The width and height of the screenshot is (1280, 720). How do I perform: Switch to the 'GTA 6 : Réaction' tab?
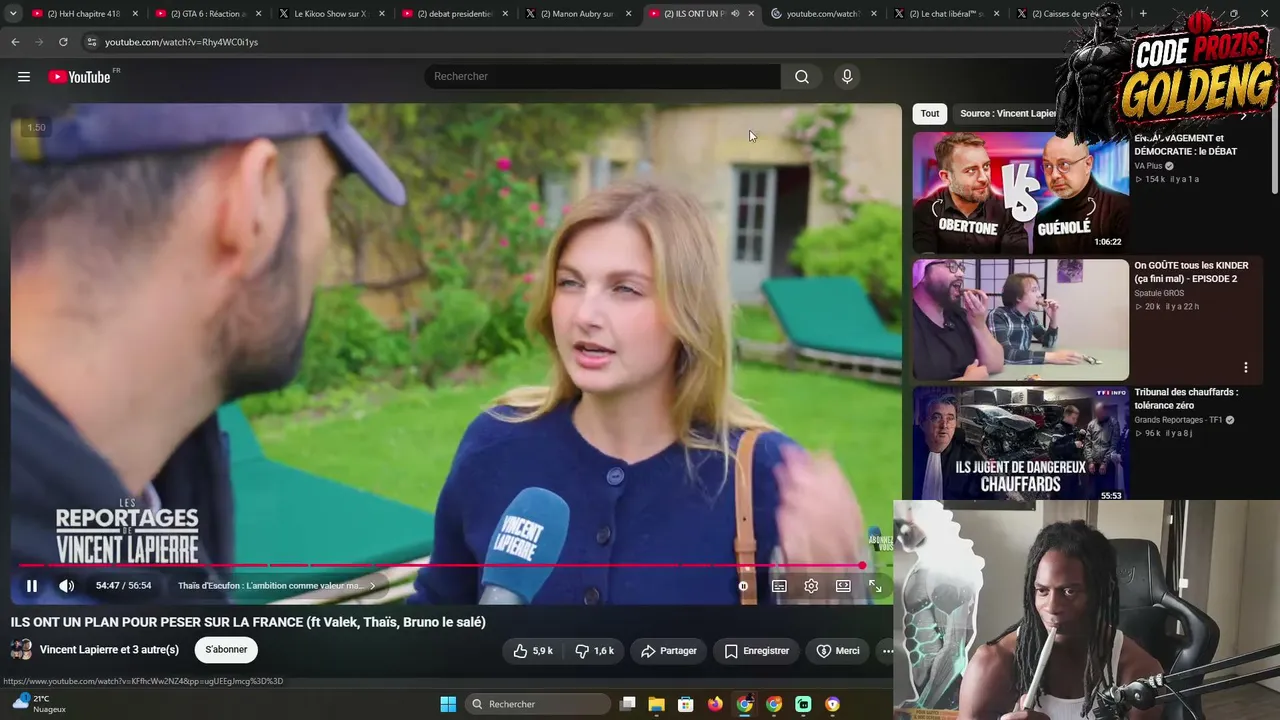click(x=208, y=14)
